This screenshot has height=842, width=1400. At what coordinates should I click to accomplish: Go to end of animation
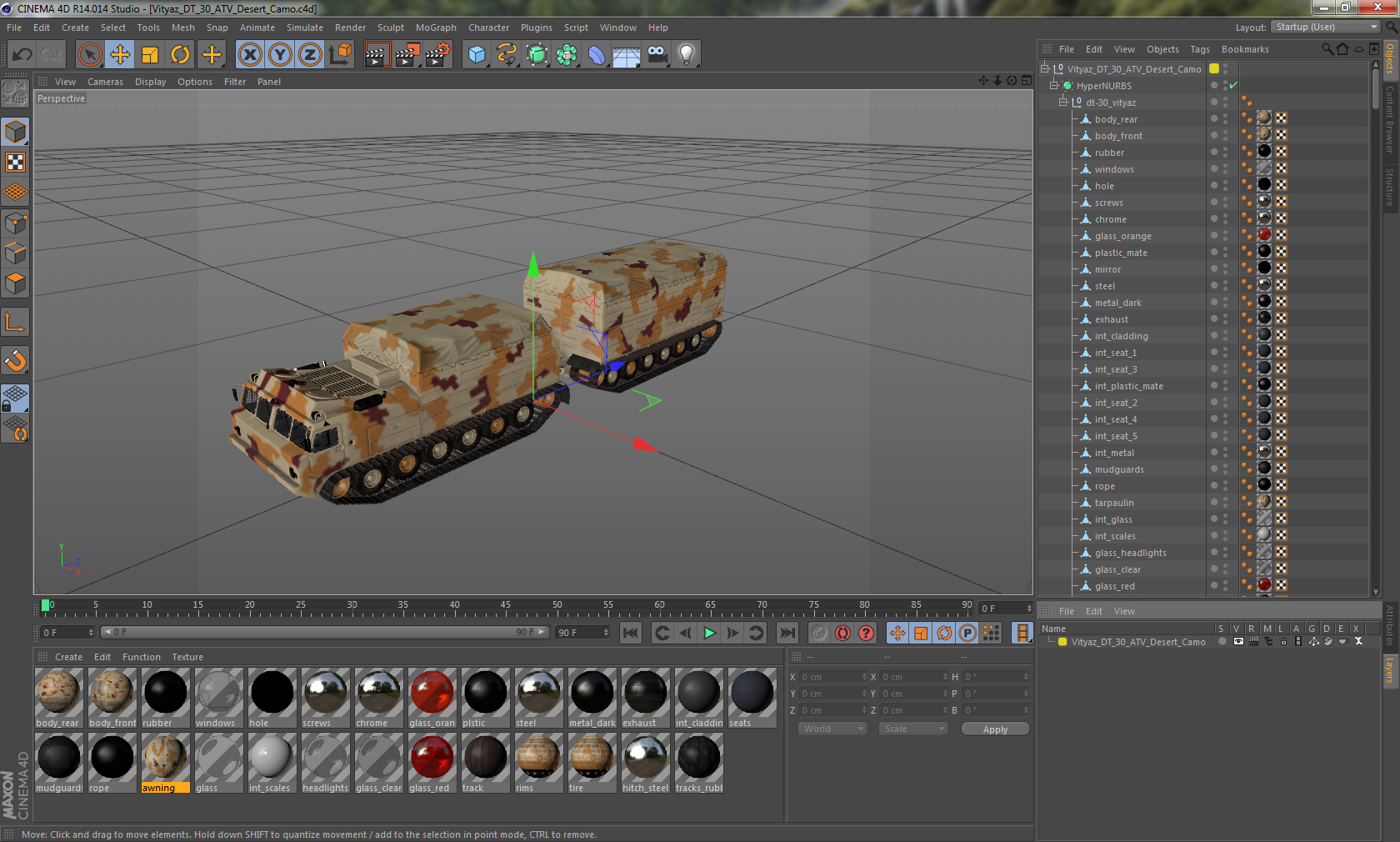click(x=787, y=633)
